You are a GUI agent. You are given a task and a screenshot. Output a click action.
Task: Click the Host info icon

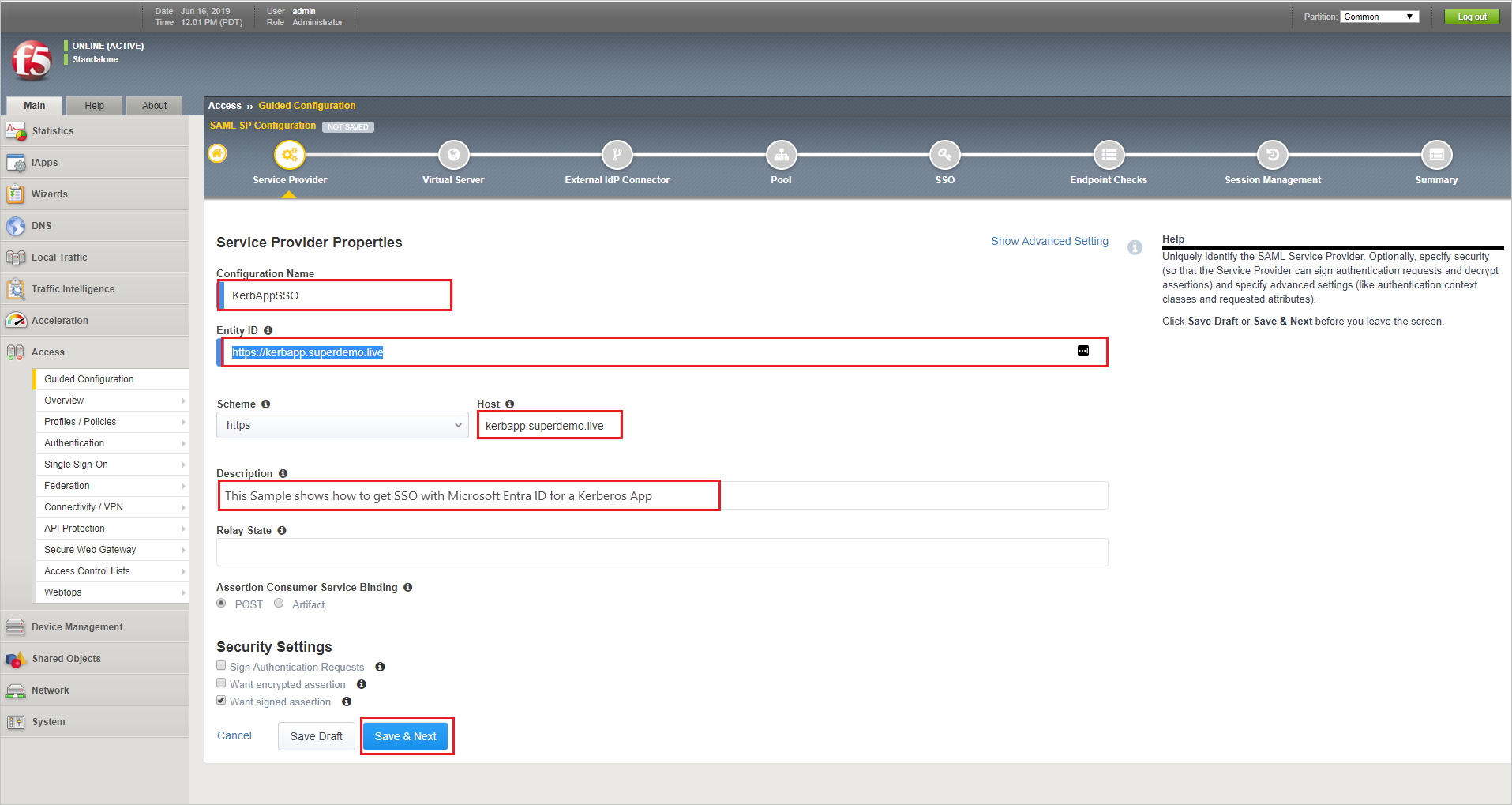[510, 404]
